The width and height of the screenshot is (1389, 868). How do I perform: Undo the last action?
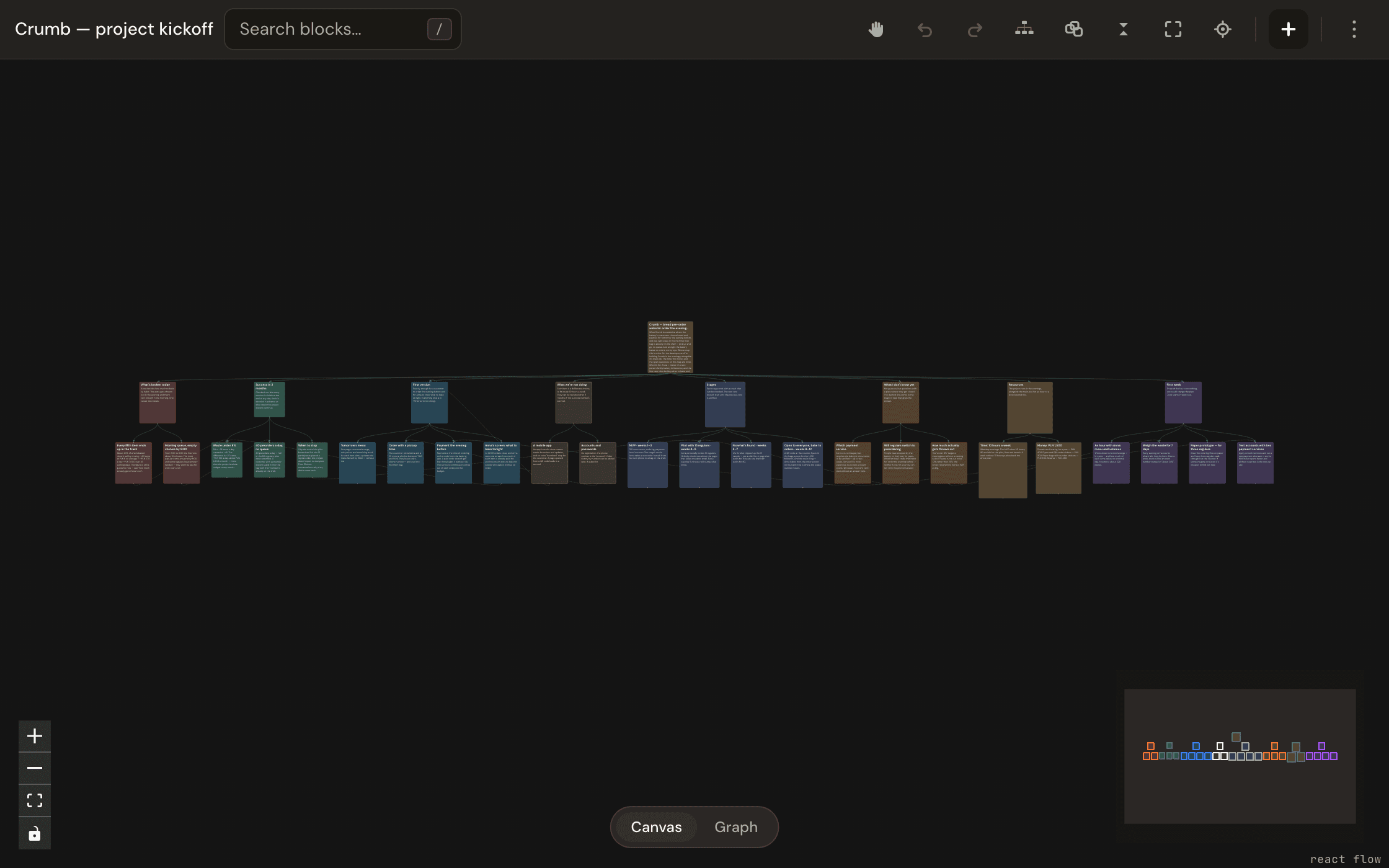(x=925, y=29)
